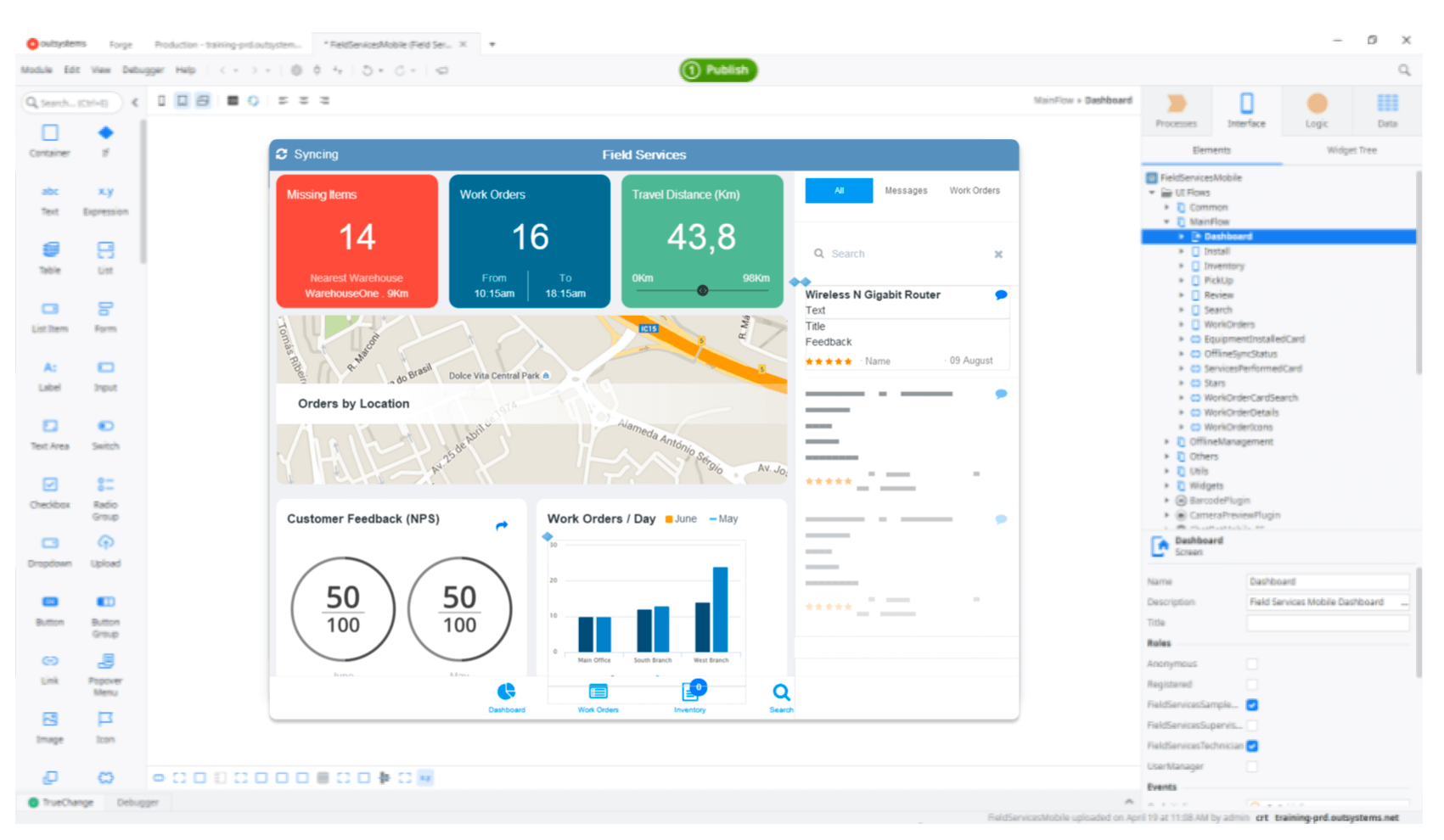The image size is (1444, 840).
Task: Tick the Registered role checkbox
Action: (x=1252, y=685)
